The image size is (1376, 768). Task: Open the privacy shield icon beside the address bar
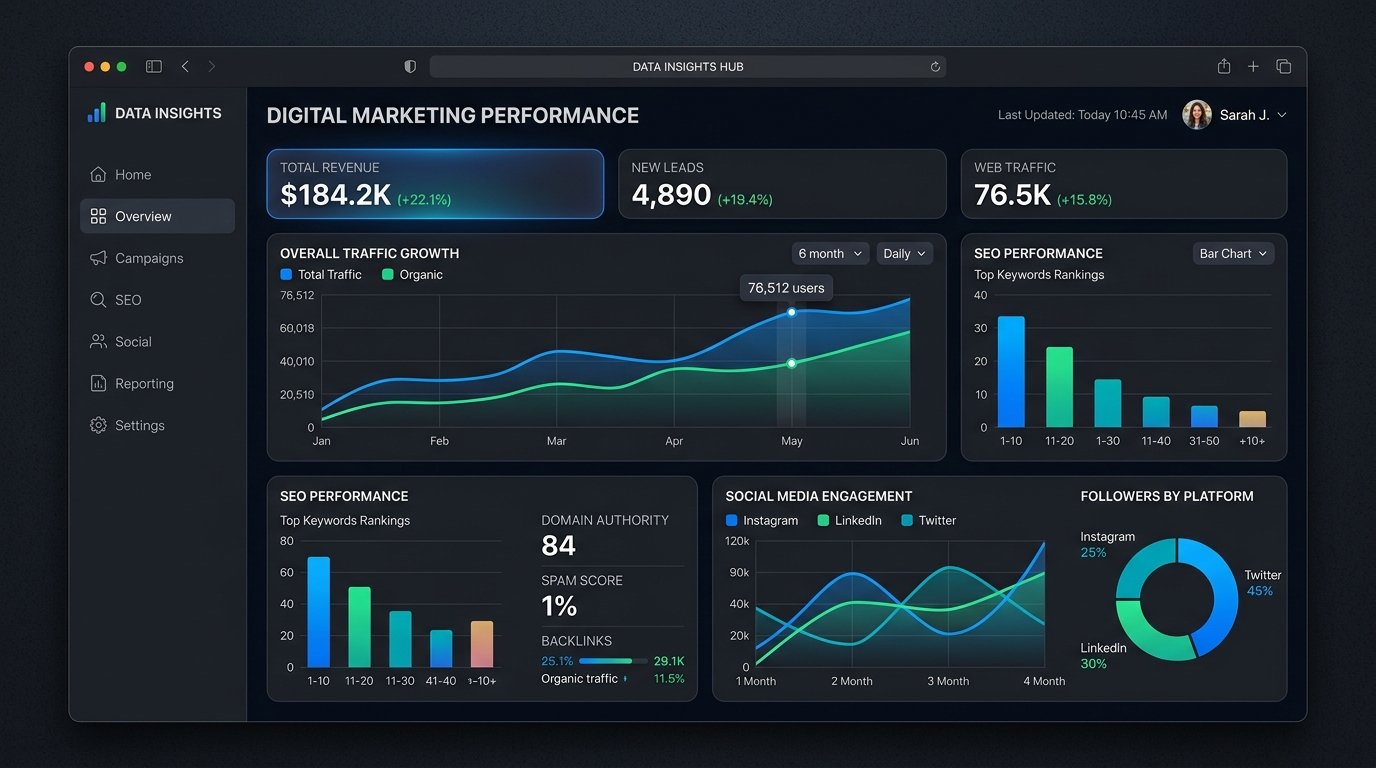point(410,67)
